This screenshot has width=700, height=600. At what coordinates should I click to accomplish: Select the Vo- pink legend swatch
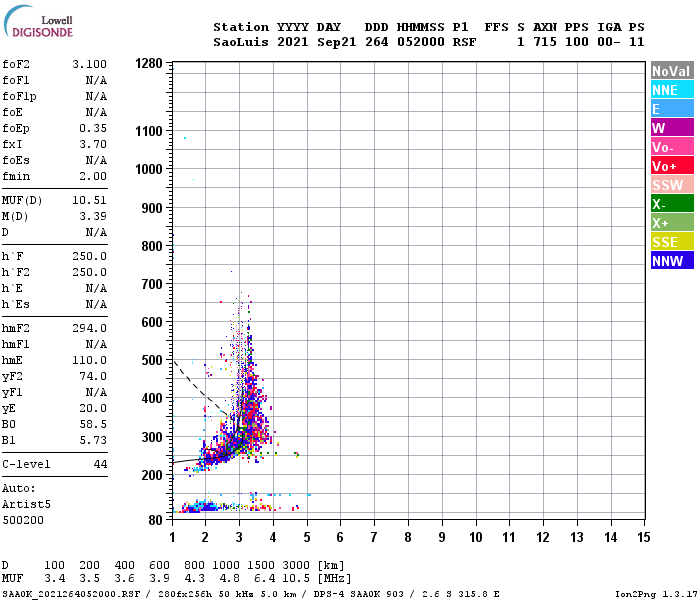[672, 147]
